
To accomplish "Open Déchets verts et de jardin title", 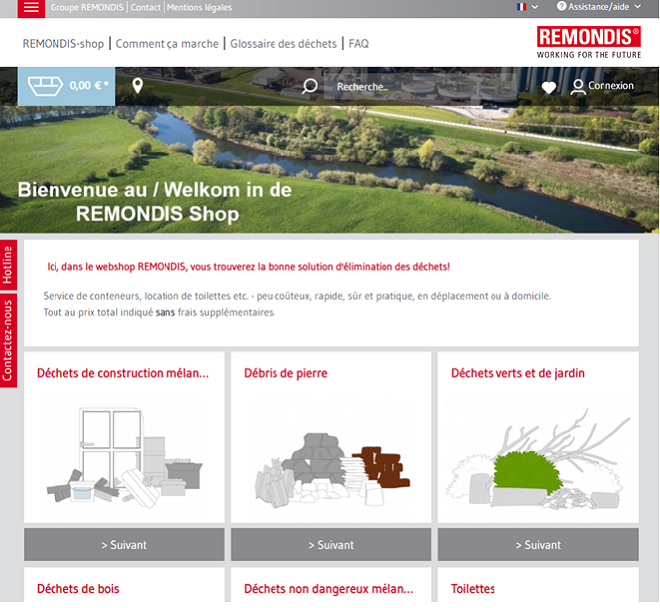I will coord(518,373).
